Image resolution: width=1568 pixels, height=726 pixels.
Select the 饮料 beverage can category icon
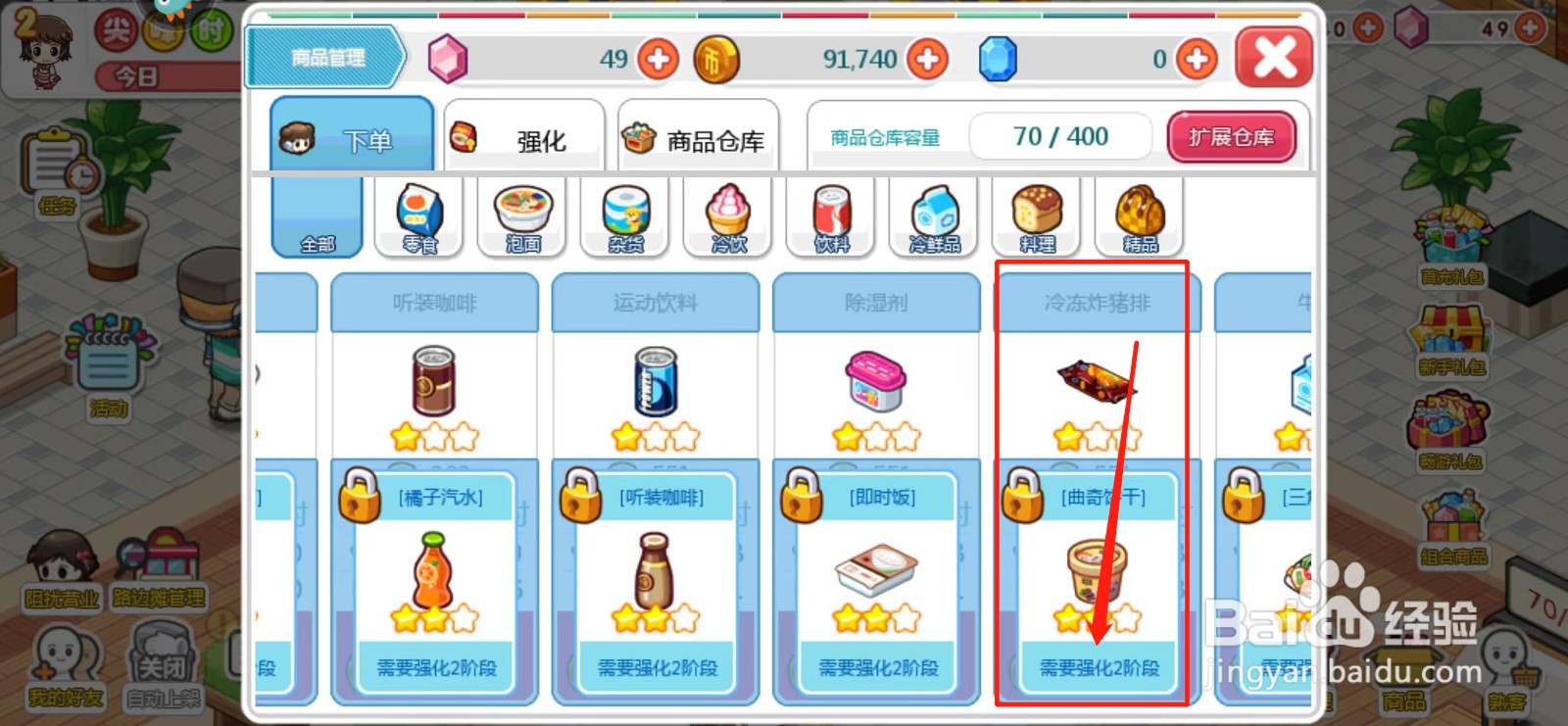coord(832,217)
